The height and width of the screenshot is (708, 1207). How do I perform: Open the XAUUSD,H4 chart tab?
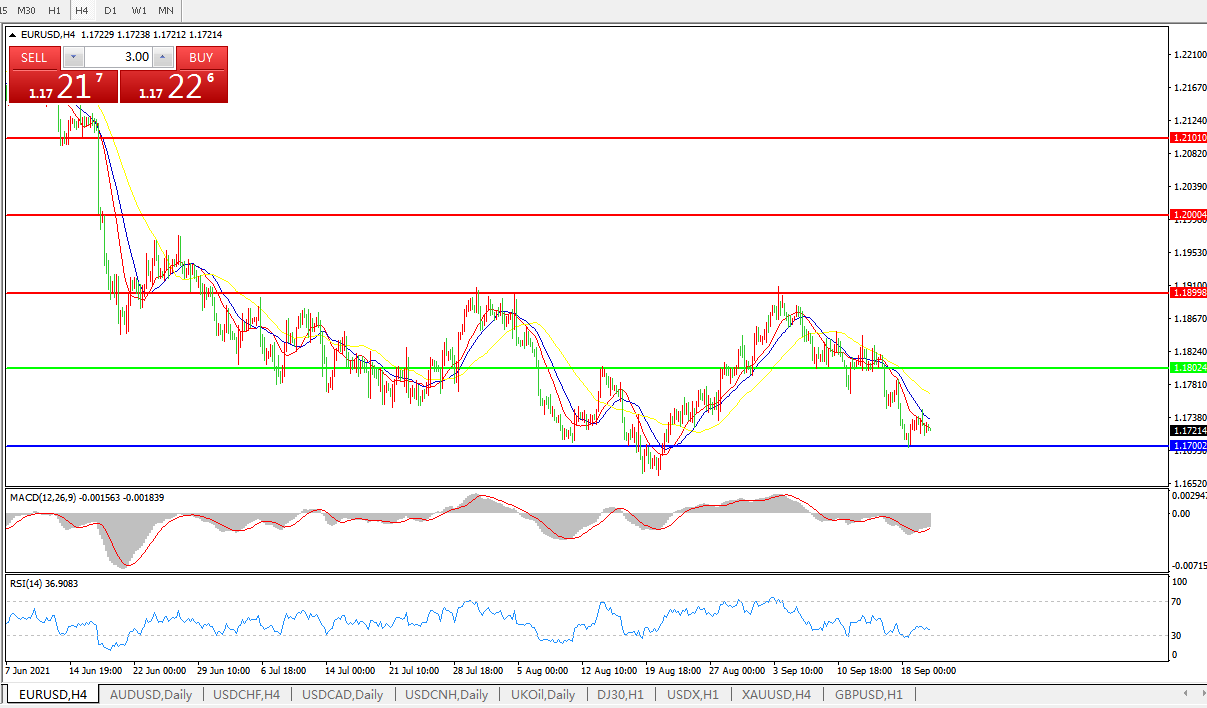coord(775,694)
